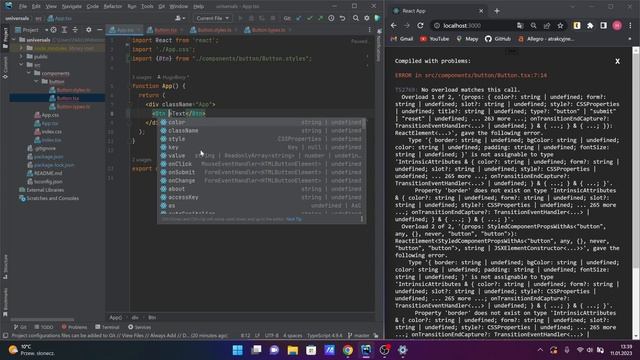The height and width of the screenshot is (360, 640).
Task: Open IDE settings gear in main toolbar
Action: pos(367,18)
